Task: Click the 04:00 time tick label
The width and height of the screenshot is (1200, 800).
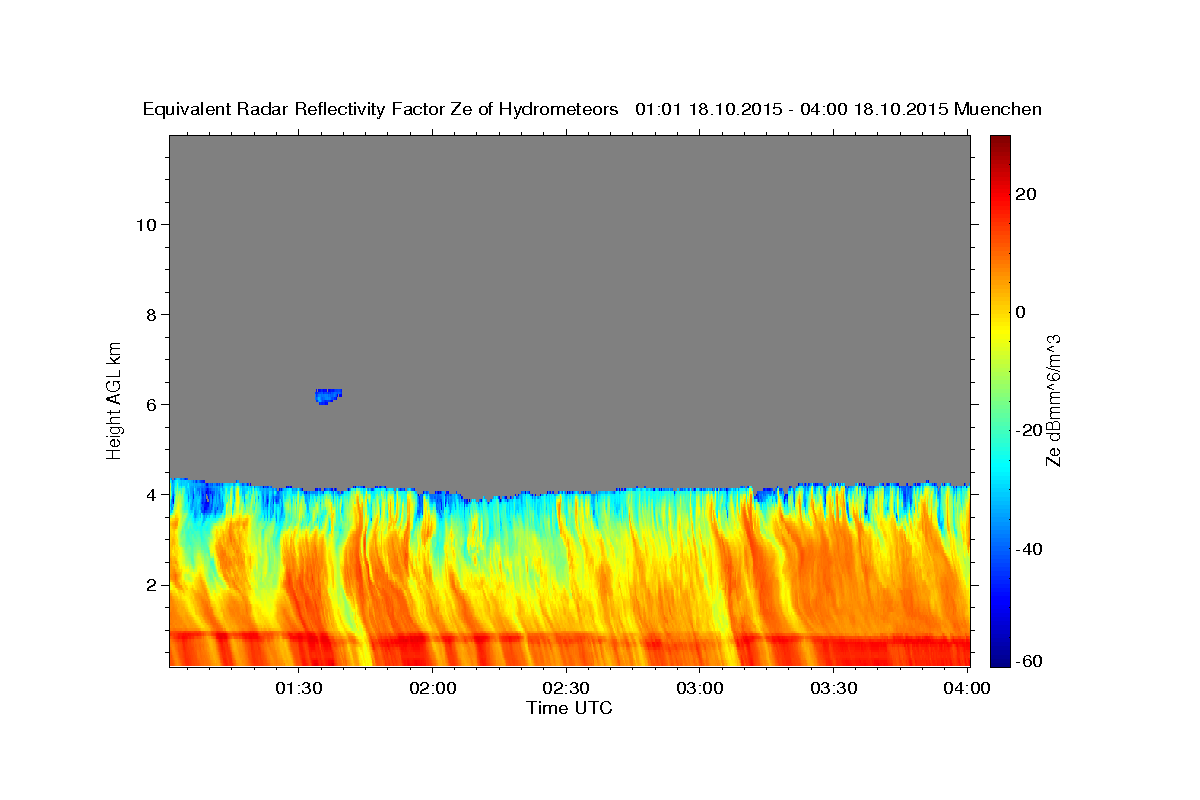Action: (967, 688)
